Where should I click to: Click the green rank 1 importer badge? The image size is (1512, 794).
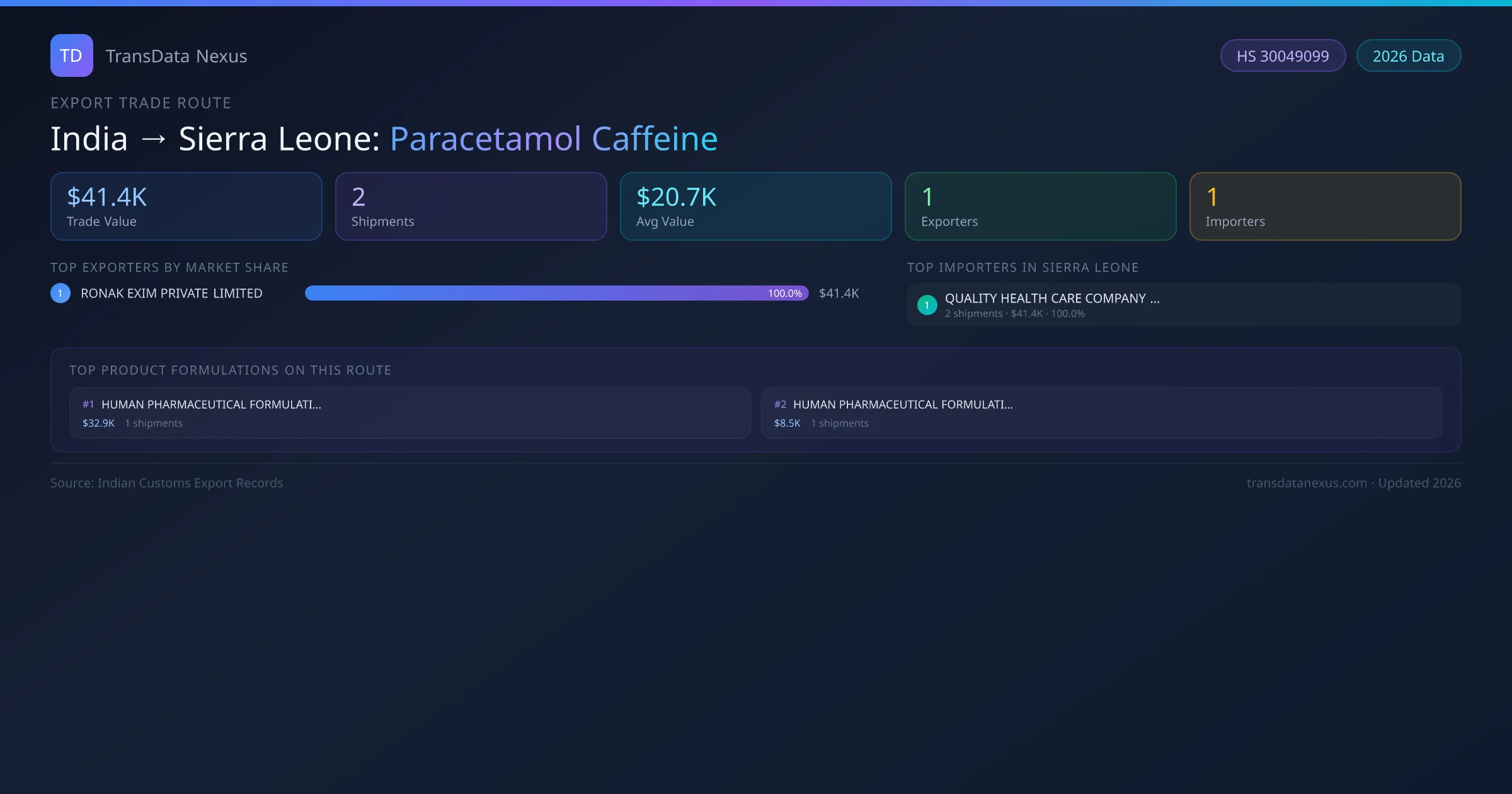coord(927,306)
